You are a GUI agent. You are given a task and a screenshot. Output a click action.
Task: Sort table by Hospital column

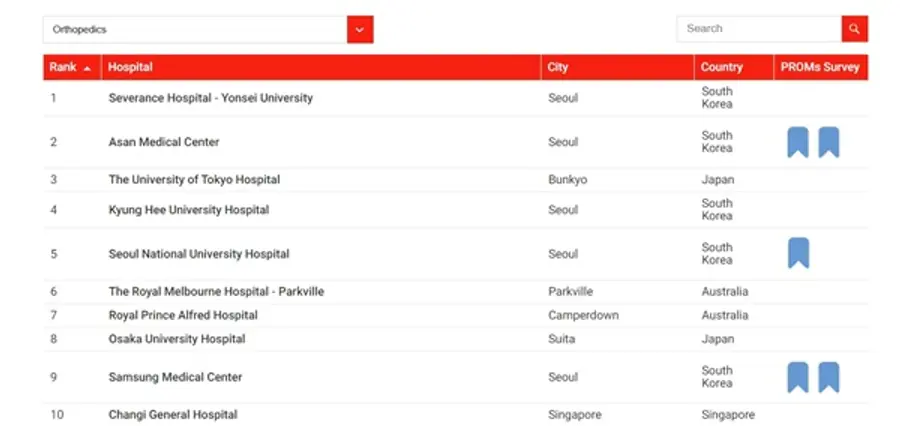[x=130, y=67]
